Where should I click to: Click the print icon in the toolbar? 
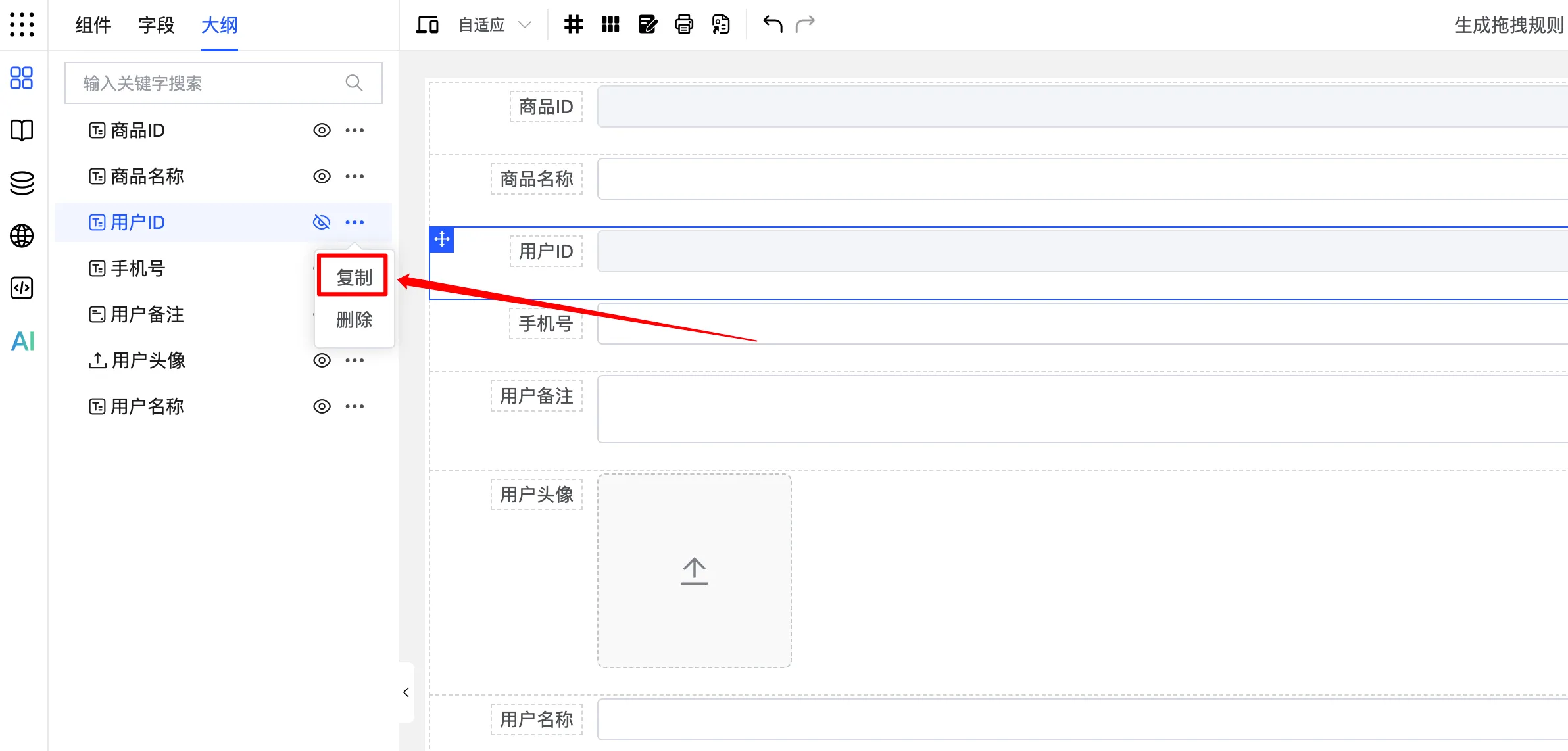coord(684,24)
